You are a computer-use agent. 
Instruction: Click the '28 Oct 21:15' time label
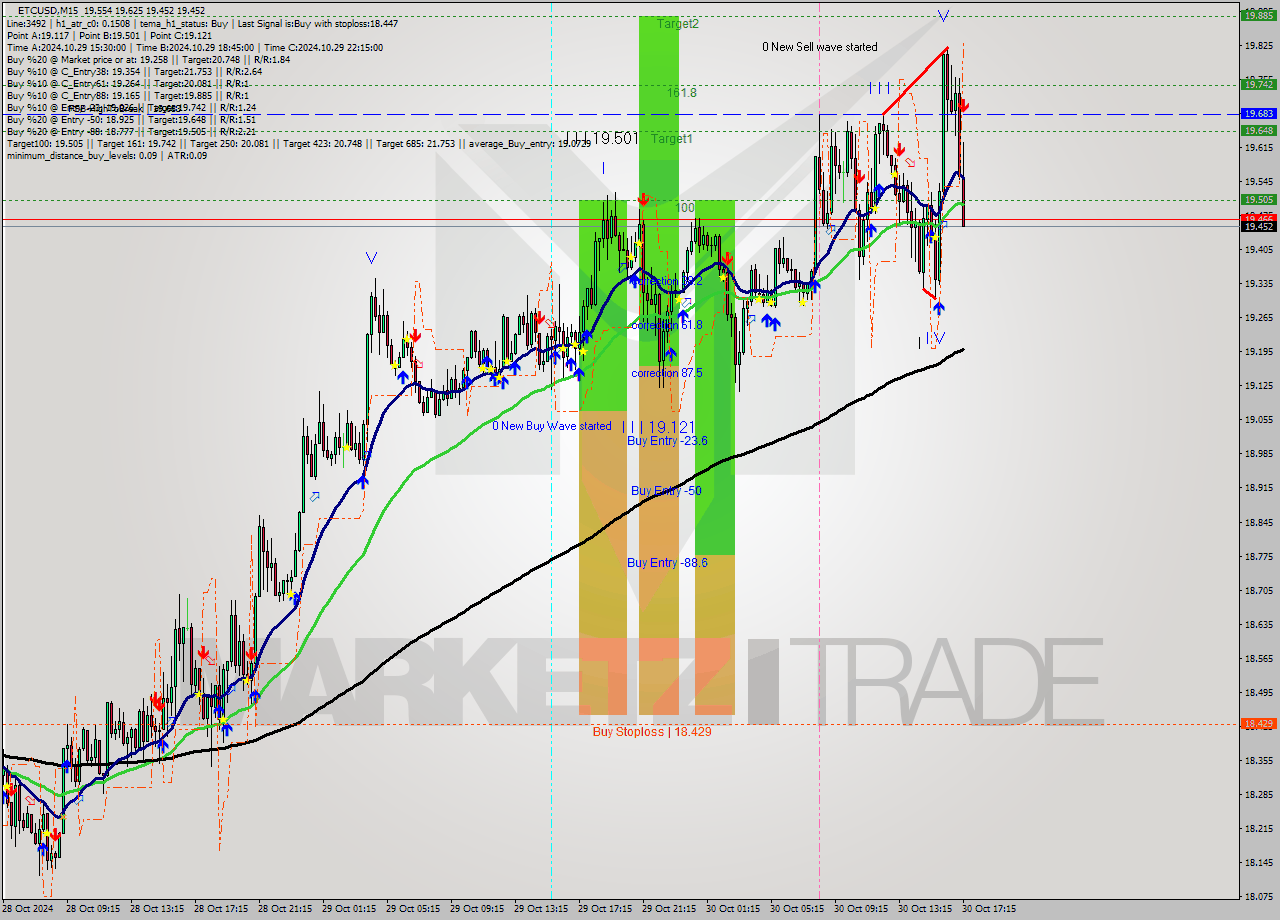click(286, 909)
